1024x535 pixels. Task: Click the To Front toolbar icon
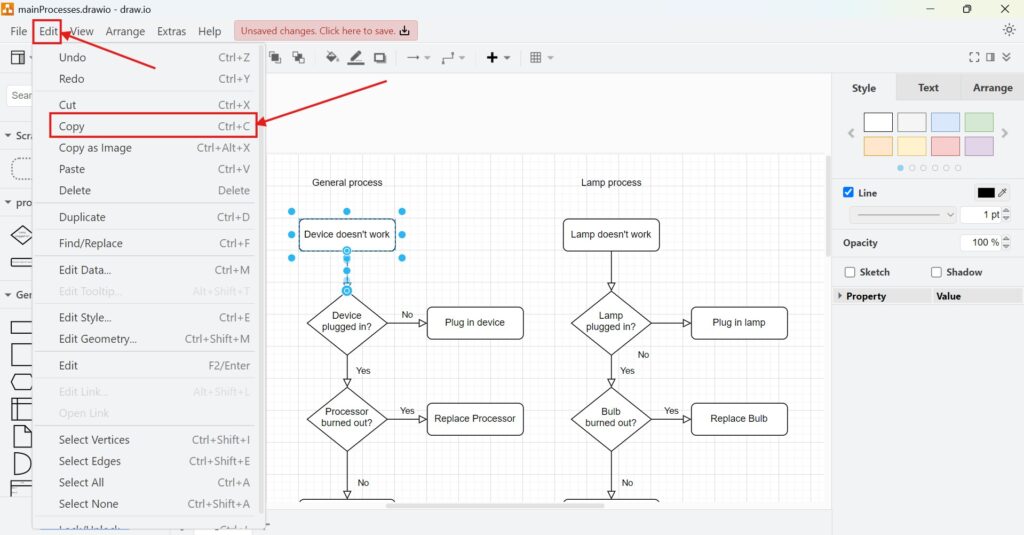[x=275, y=58]
